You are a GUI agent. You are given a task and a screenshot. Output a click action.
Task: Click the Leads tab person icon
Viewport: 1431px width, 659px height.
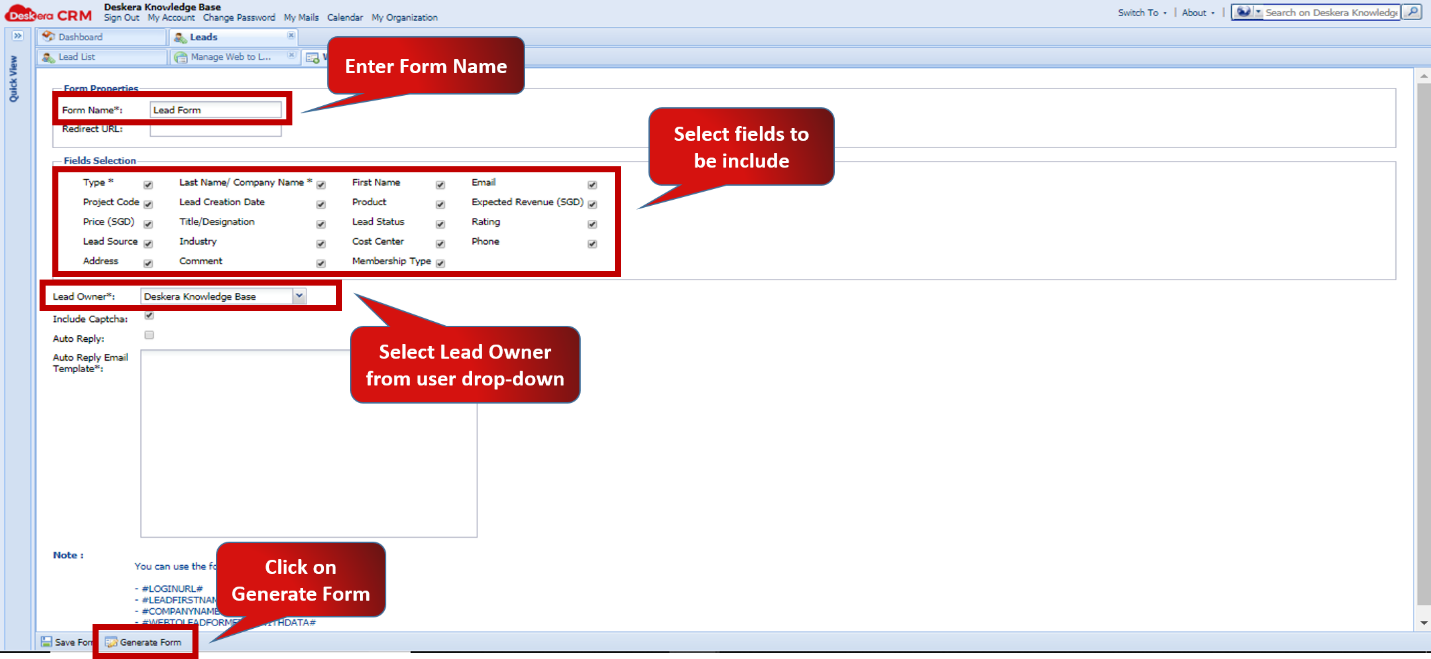point(180,35)
